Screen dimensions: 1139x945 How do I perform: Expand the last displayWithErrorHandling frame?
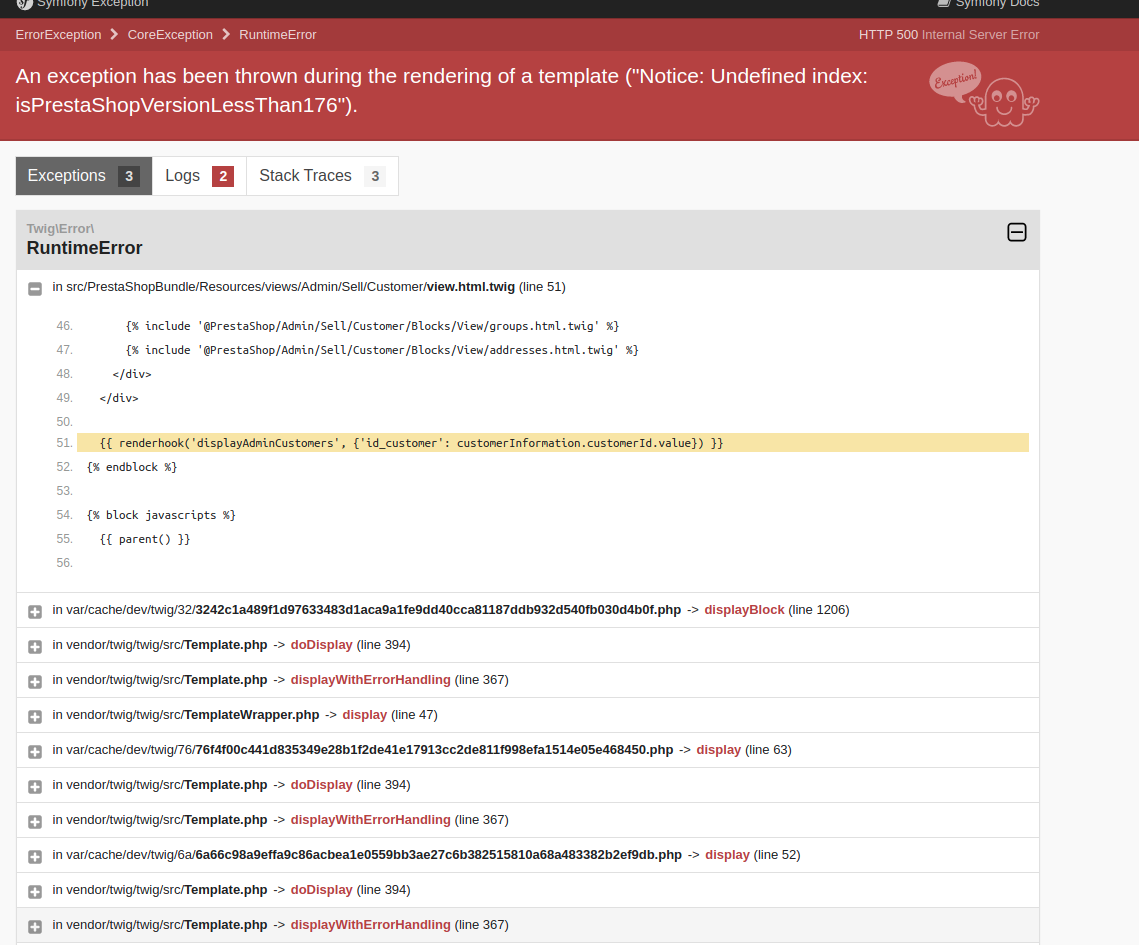[x=35, y=925]
